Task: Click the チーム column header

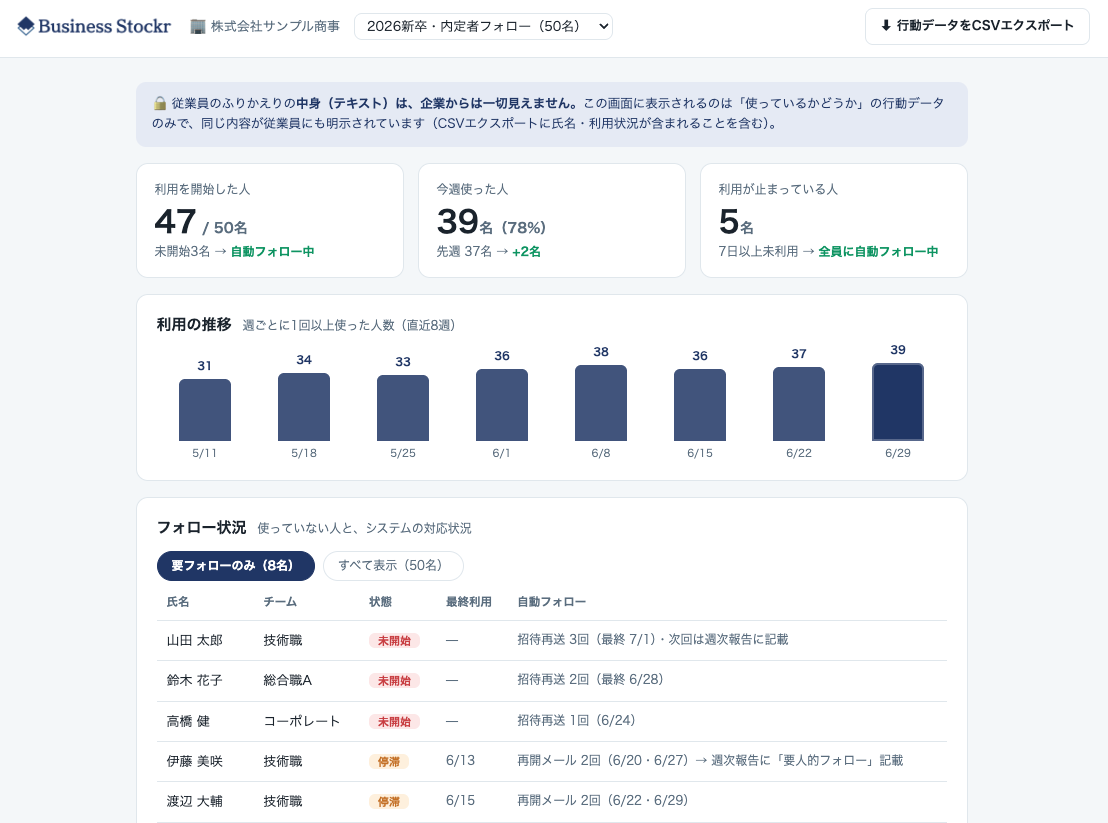Action: click(280, 602)
